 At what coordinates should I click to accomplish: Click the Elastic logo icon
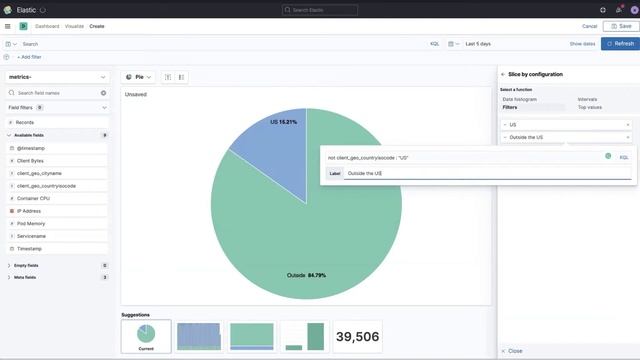click(7, 10)
